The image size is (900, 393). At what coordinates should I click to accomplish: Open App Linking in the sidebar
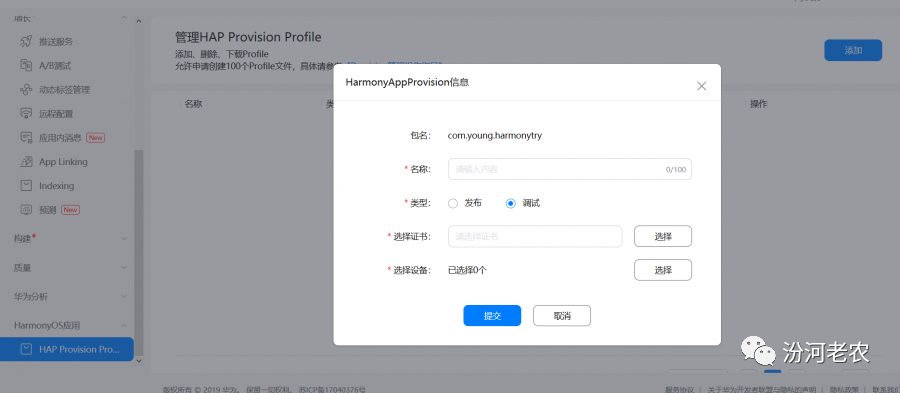(63, 162)
